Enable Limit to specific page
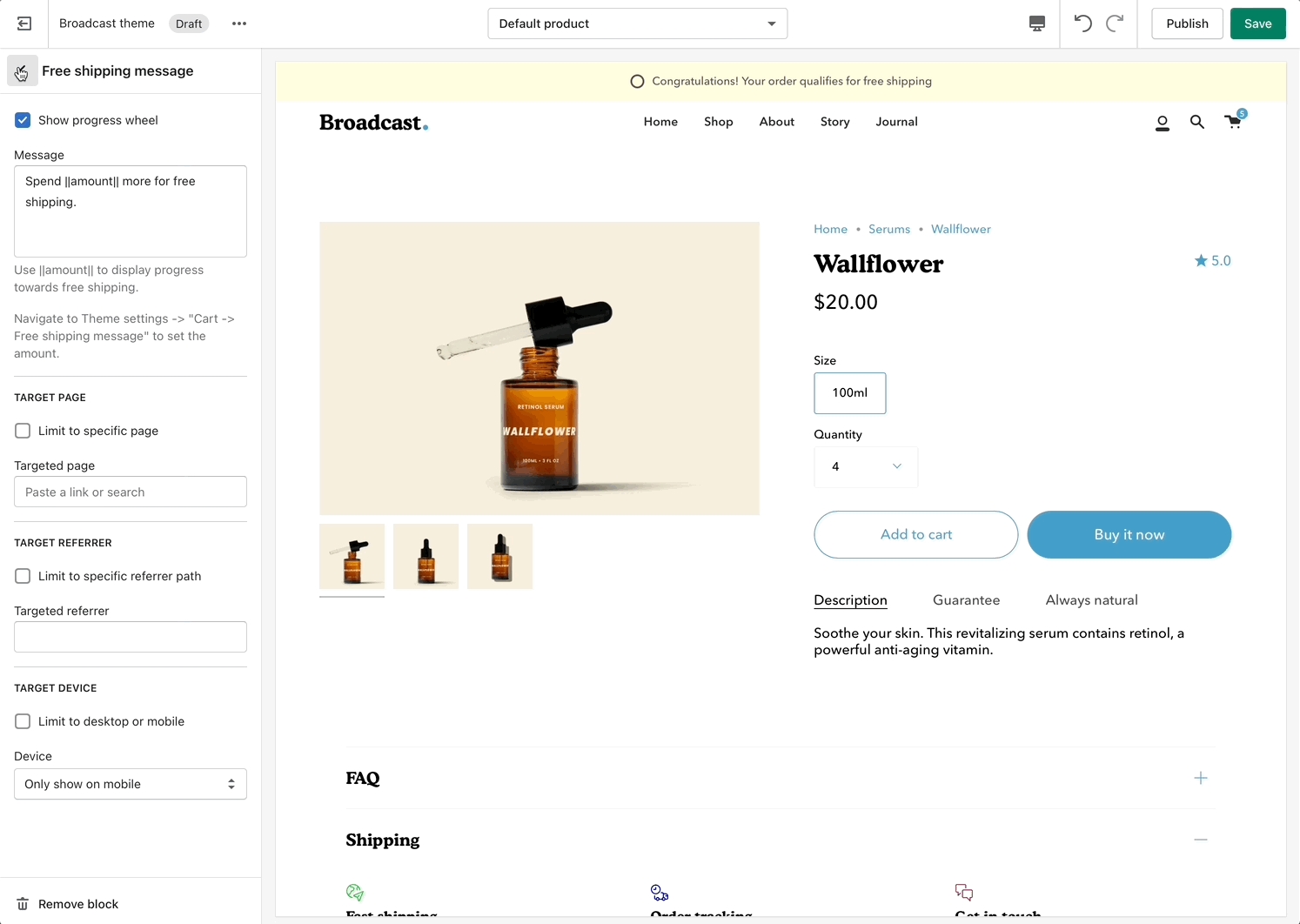The height and width of the screenshot is (924, 1300). [x=23, y=431]
